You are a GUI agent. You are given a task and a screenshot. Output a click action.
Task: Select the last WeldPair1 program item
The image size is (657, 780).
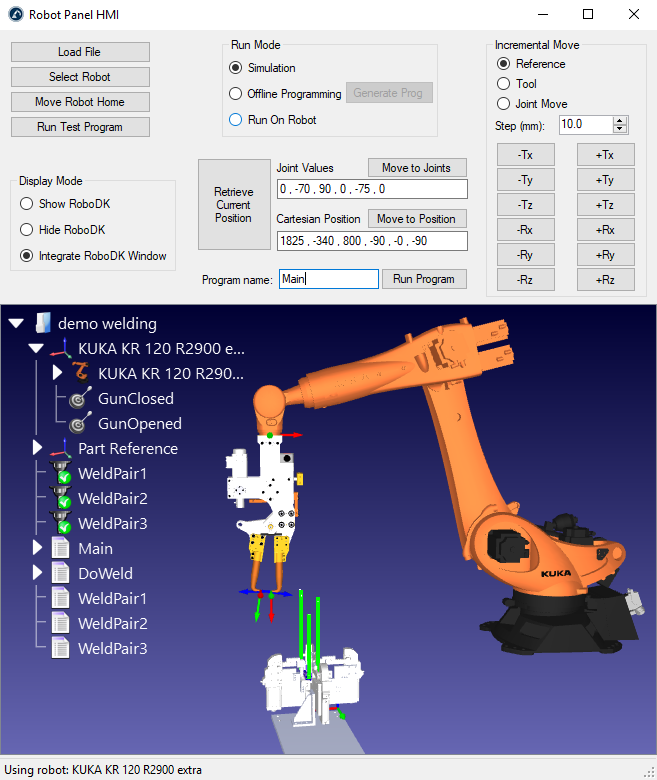click(x=112, y=598)
